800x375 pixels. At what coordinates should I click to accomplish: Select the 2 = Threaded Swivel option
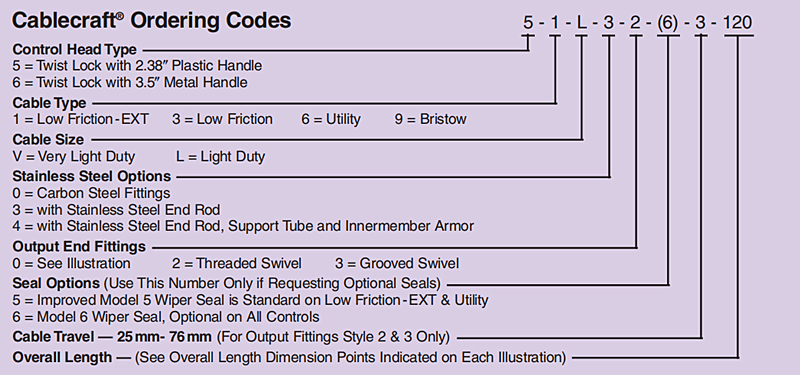coord(237,263)
